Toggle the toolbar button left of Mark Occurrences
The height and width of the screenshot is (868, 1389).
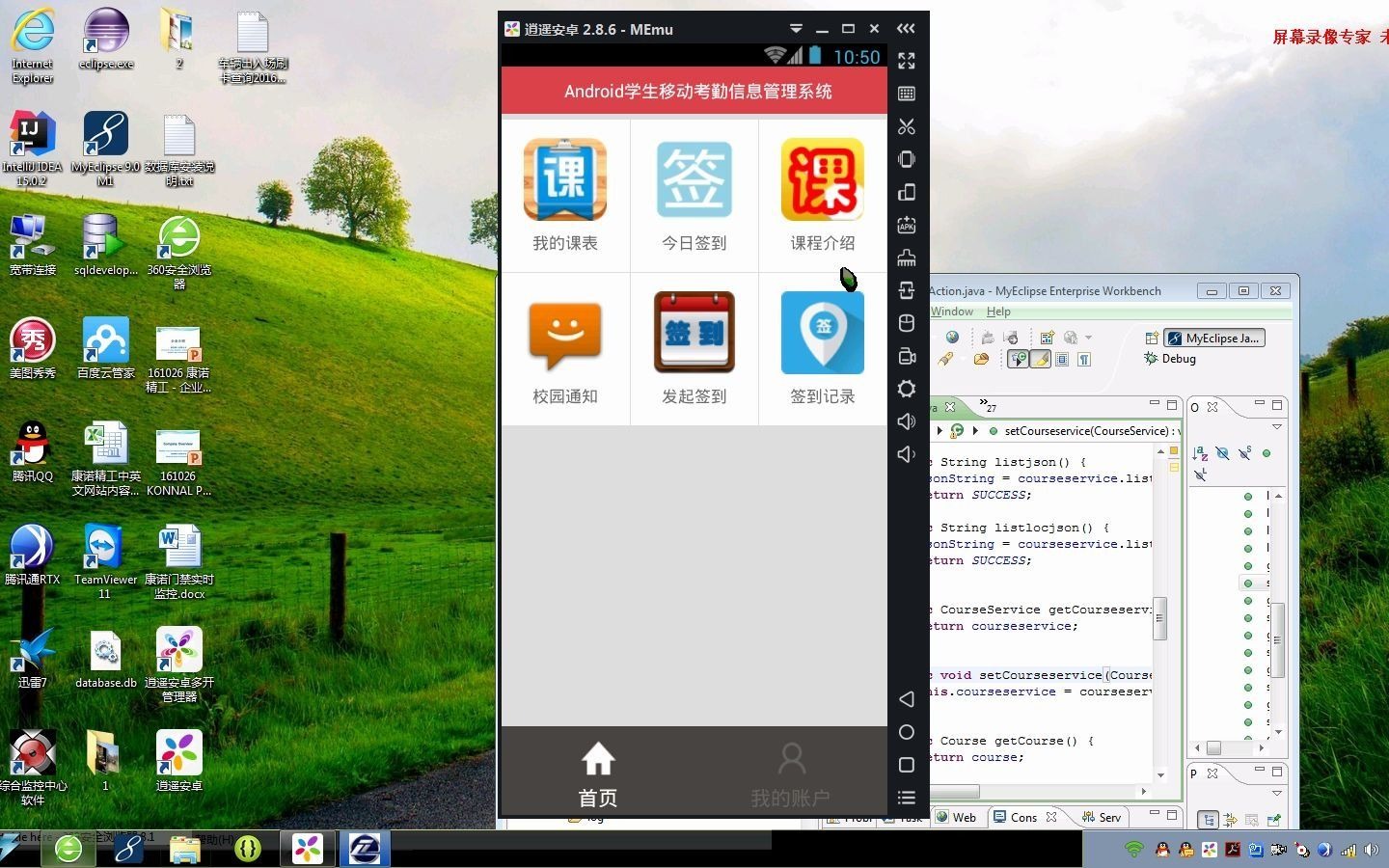1018,359
